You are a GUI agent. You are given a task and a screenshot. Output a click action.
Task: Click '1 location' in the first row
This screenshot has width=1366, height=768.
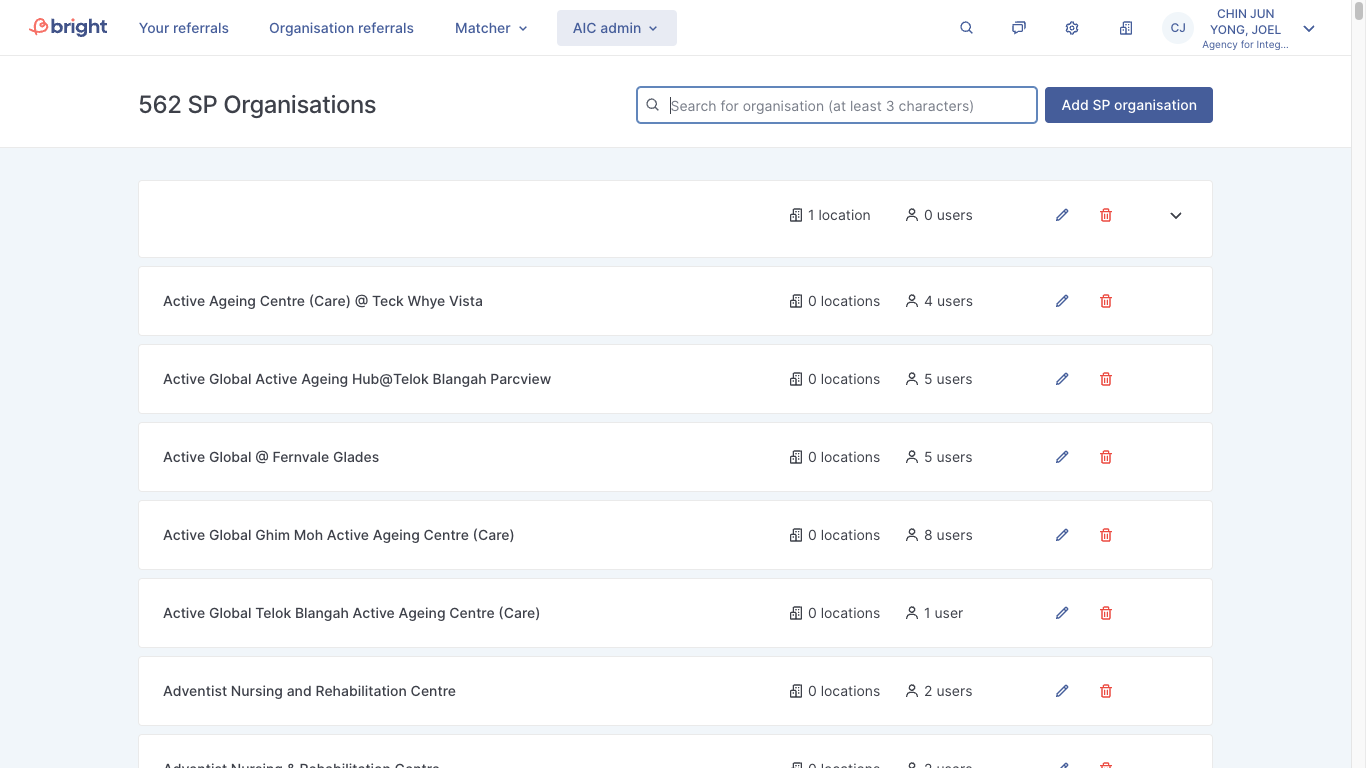pos(830,215)
